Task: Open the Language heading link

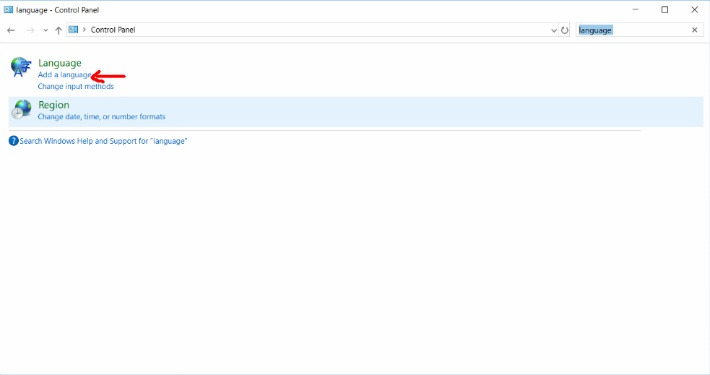Action: (x=60, y=63)
